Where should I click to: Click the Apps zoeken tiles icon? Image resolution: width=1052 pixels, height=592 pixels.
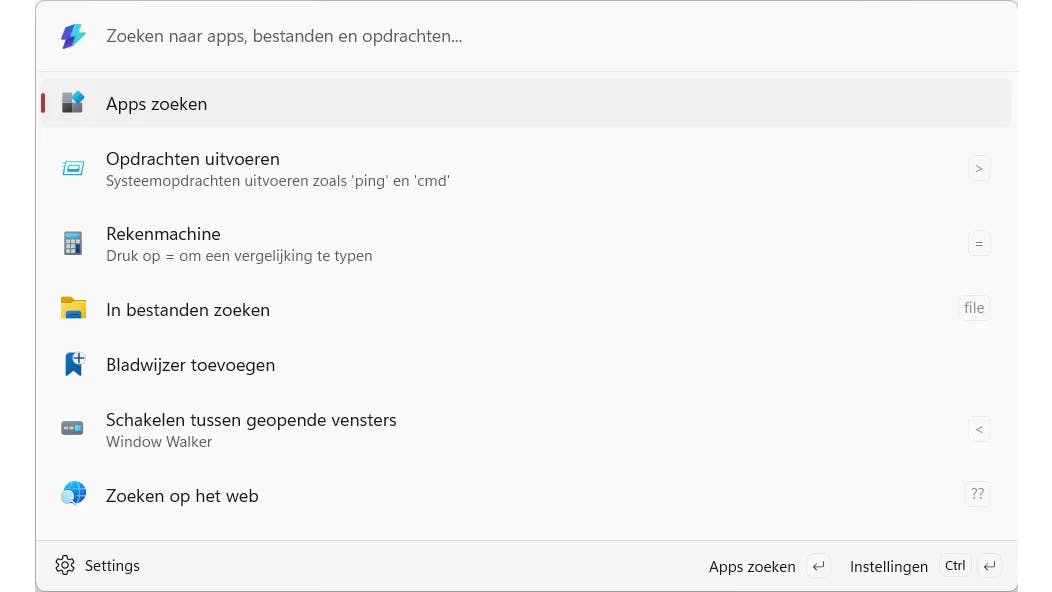point(73,103)
